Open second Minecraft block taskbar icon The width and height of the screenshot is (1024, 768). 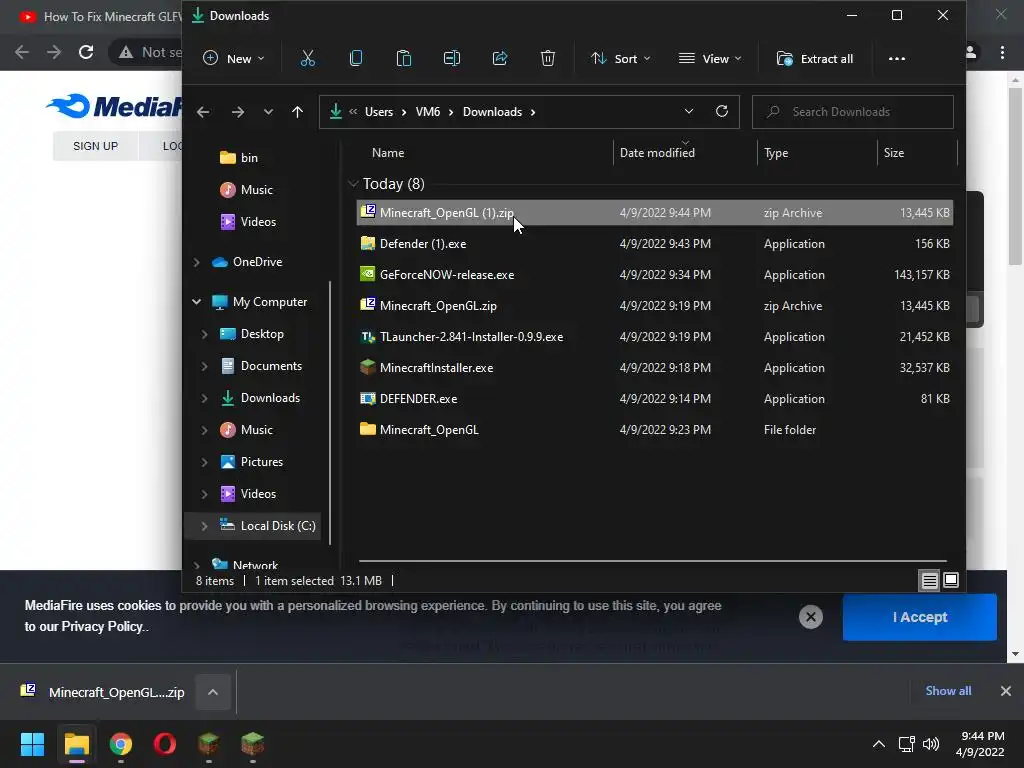[x=253, y=744]
